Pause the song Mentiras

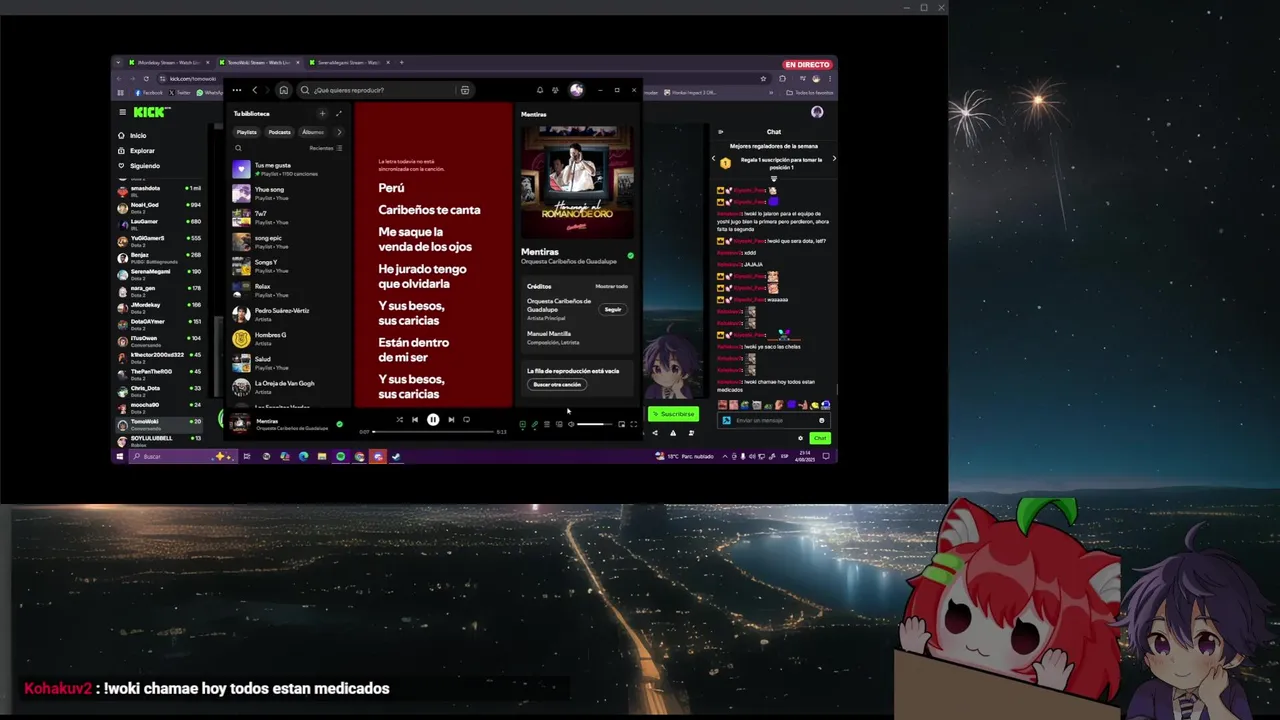click(433, 420)
